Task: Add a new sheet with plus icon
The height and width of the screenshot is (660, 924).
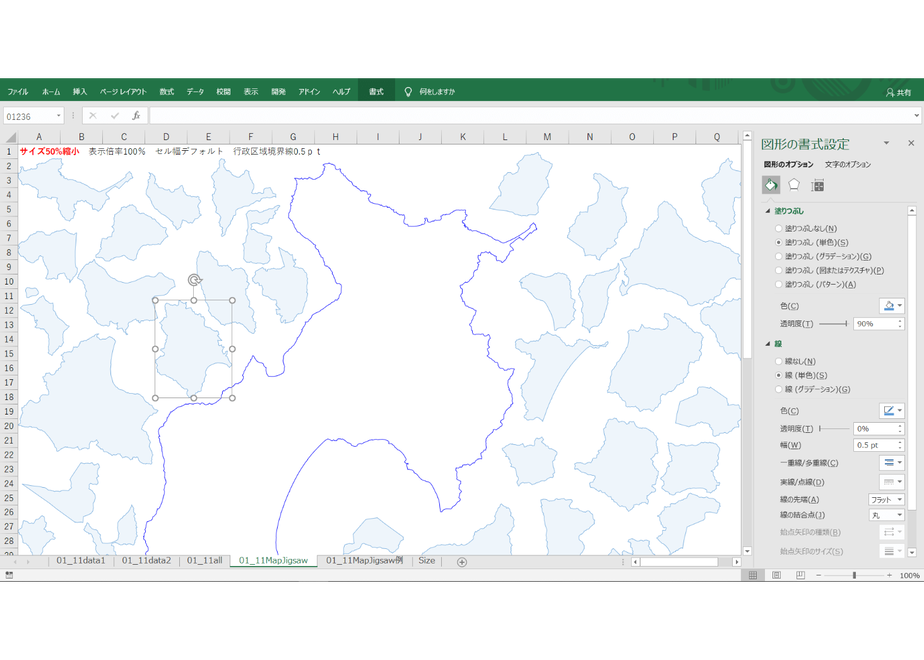Action: pos(462,562)
